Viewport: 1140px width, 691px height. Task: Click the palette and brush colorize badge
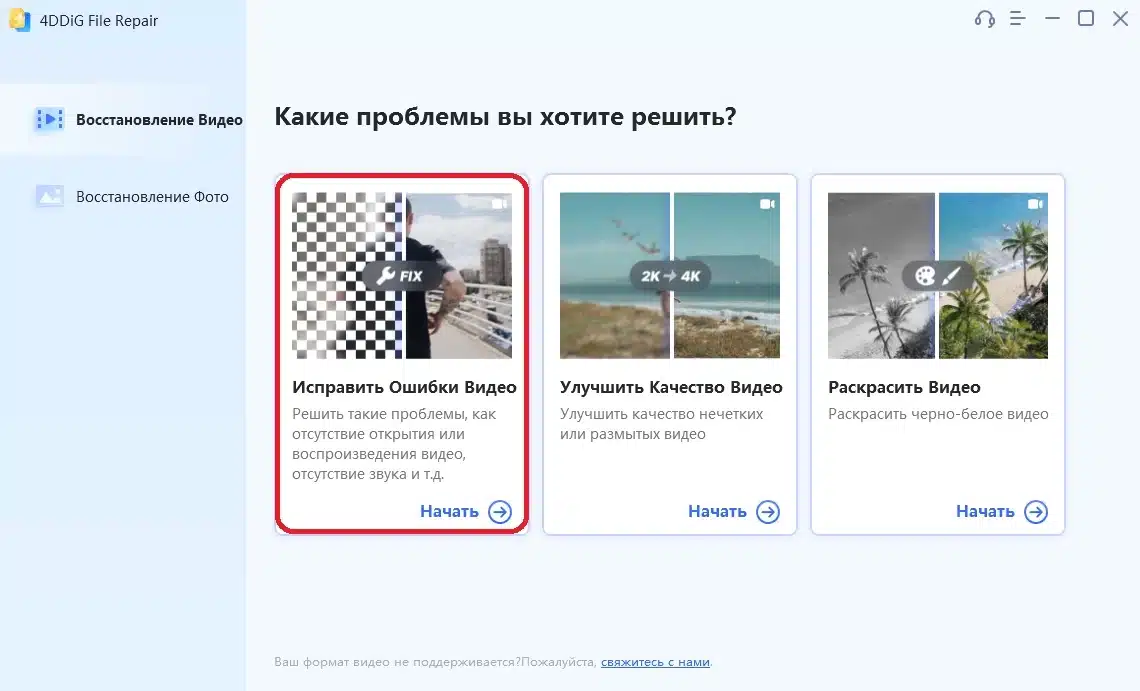pos(937,276)
